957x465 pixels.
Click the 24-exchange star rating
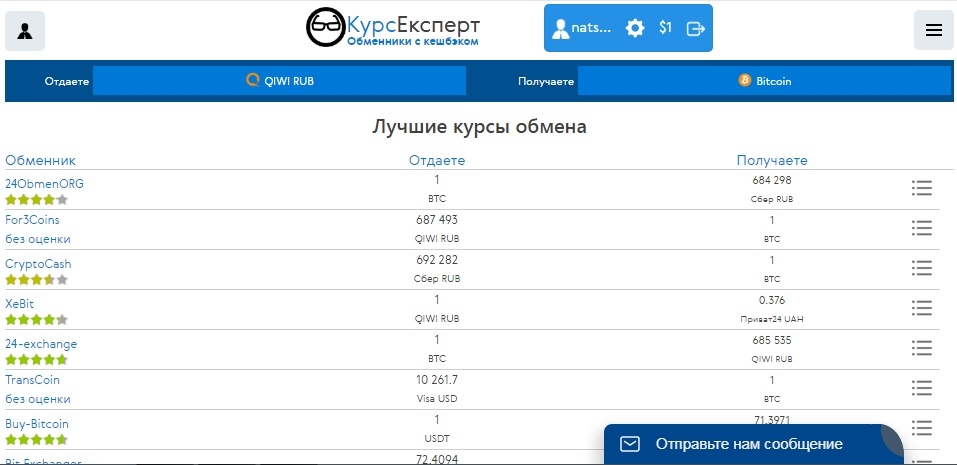tap(37, 359)
